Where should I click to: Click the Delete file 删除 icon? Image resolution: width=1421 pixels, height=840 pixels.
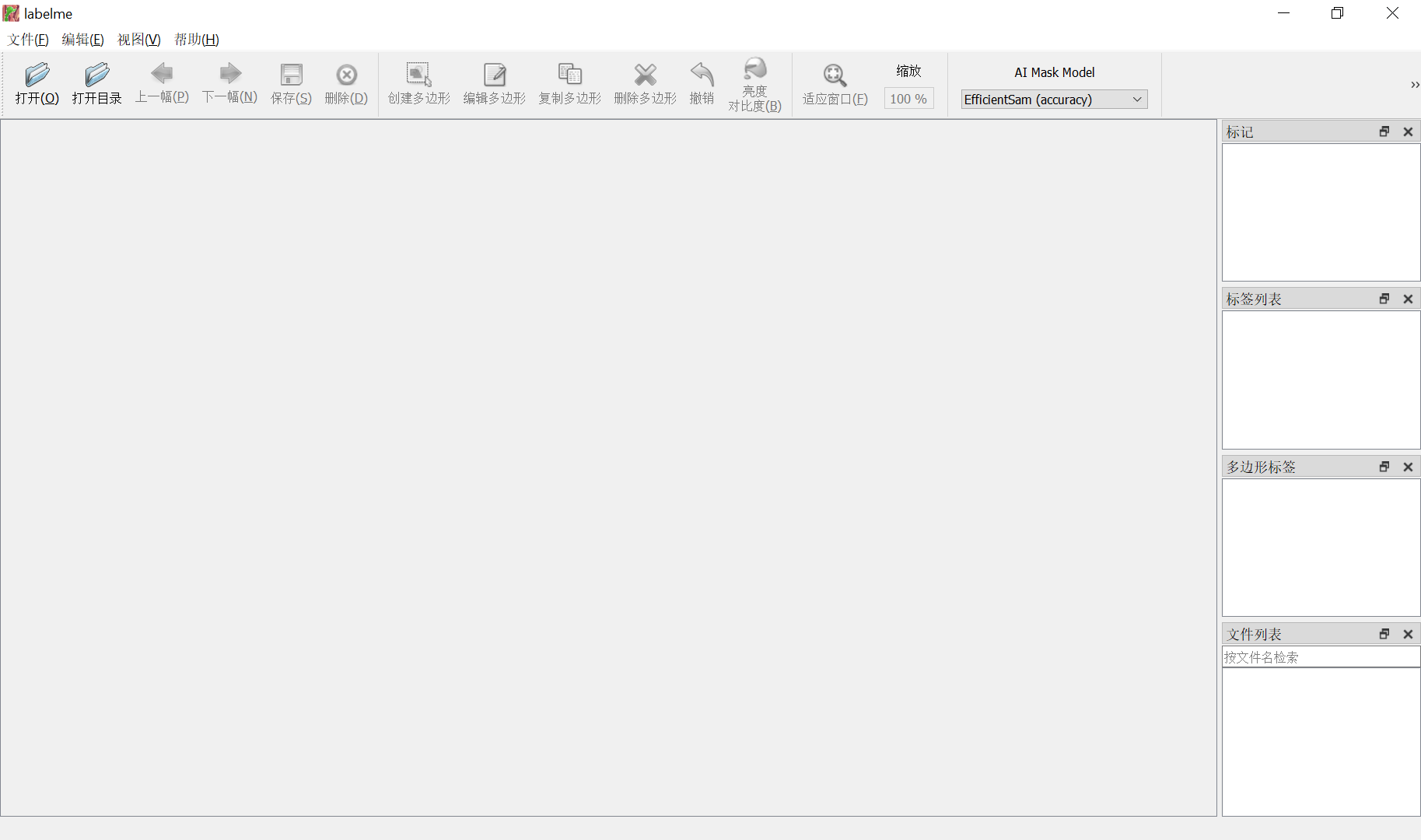[x=346, y=75]
